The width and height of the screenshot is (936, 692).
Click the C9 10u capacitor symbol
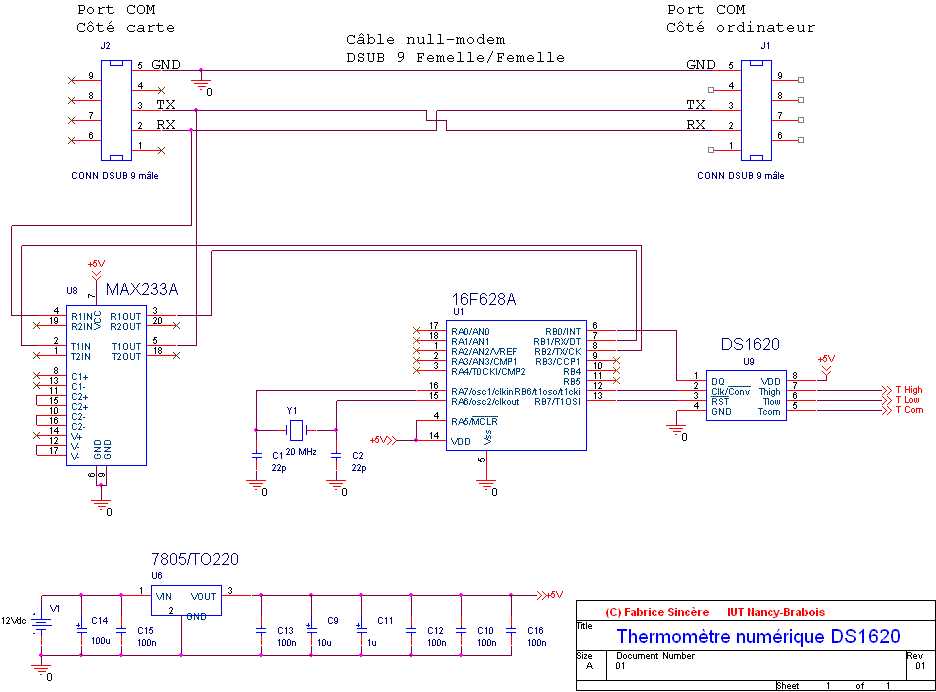[x=310, y=629]
